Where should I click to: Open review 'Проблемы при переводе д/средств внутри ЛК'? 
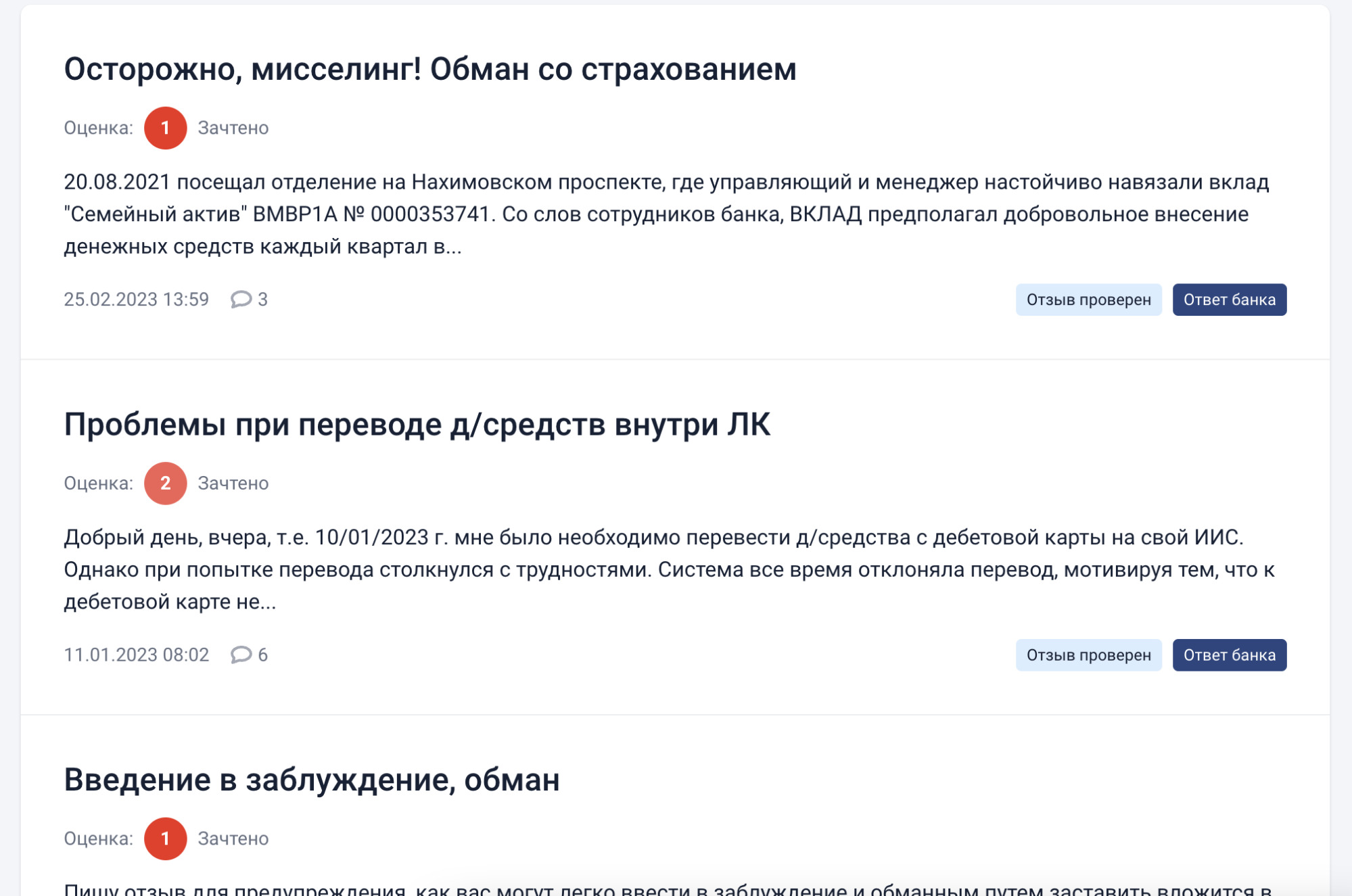[x=417, y=425]
